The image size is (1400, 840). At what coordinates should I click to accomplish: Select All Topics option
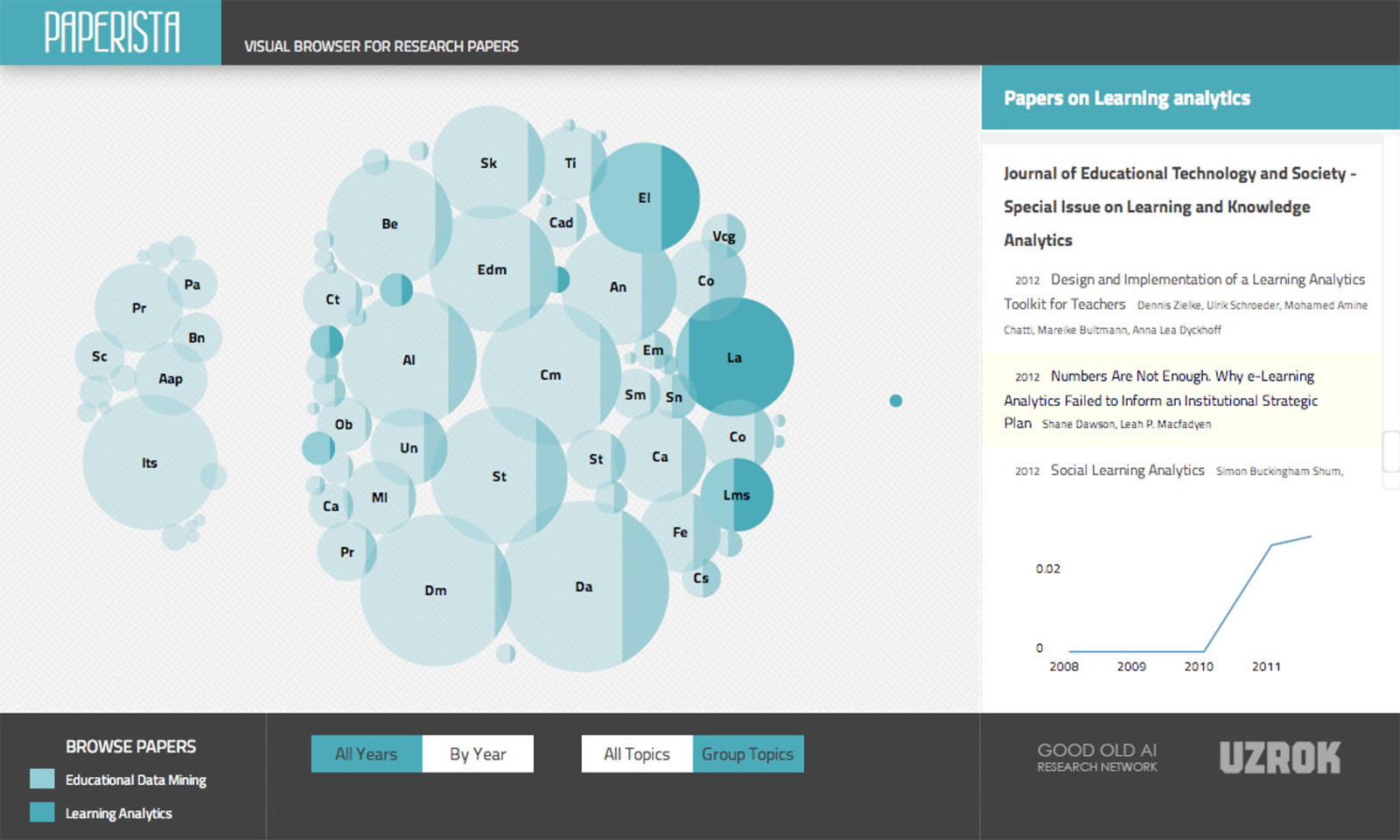(637, 754)
